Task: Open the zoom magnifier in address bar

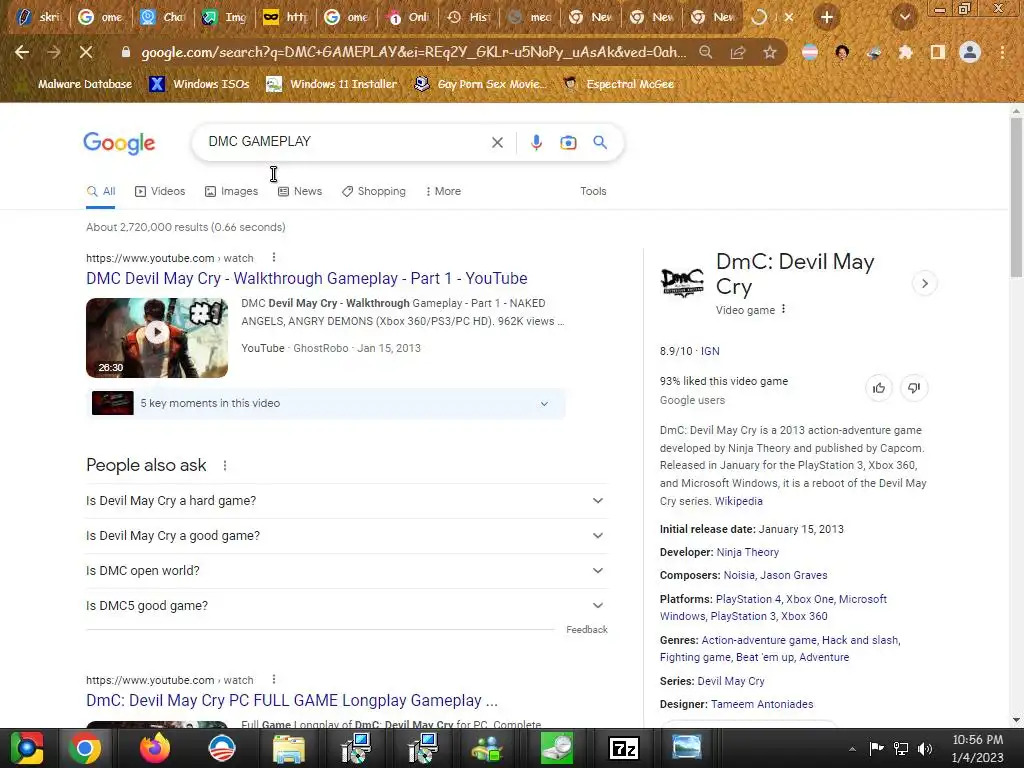Action: pyautogui.click(x=705, y=52)
